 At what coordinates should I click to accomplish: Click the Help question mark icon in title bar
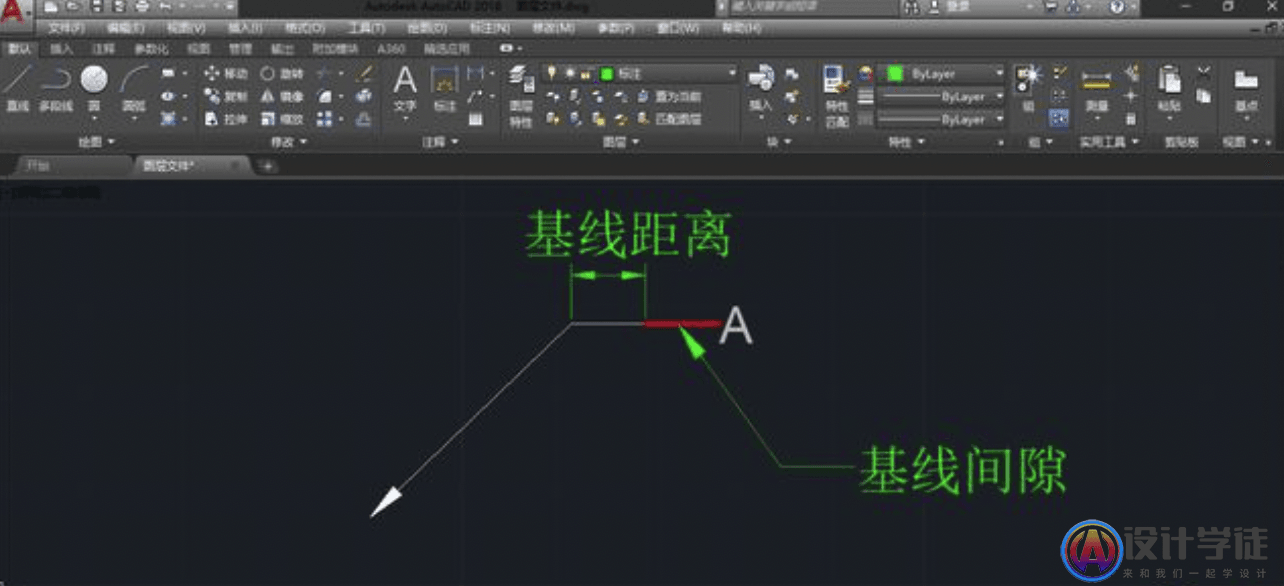click(x=1118, y=7)
